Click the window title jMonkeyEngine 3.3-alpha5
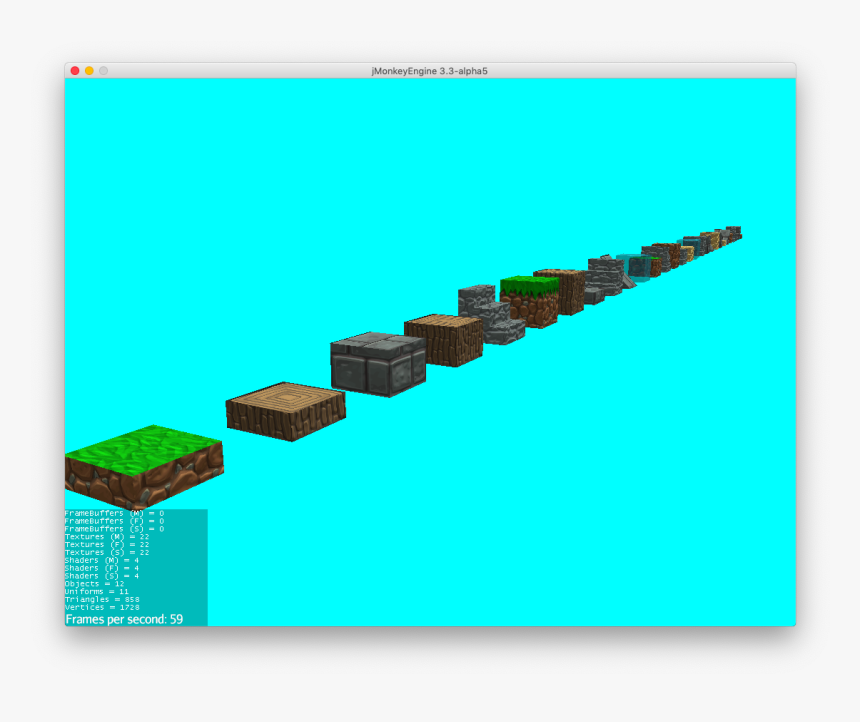This screenshot has height=722, width=860. (x=429, y=71)
